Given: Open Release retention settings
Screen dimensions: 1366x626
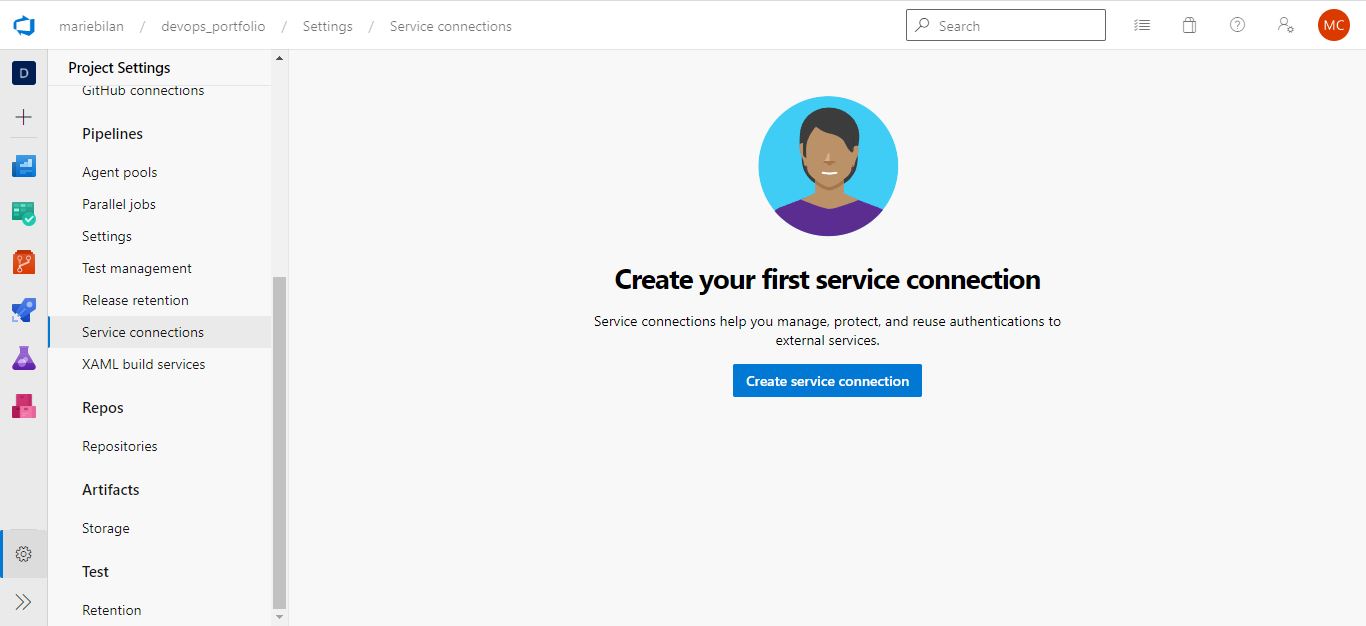Looking at the screenshot, I should pyautogui.click(x=135, y=300).
